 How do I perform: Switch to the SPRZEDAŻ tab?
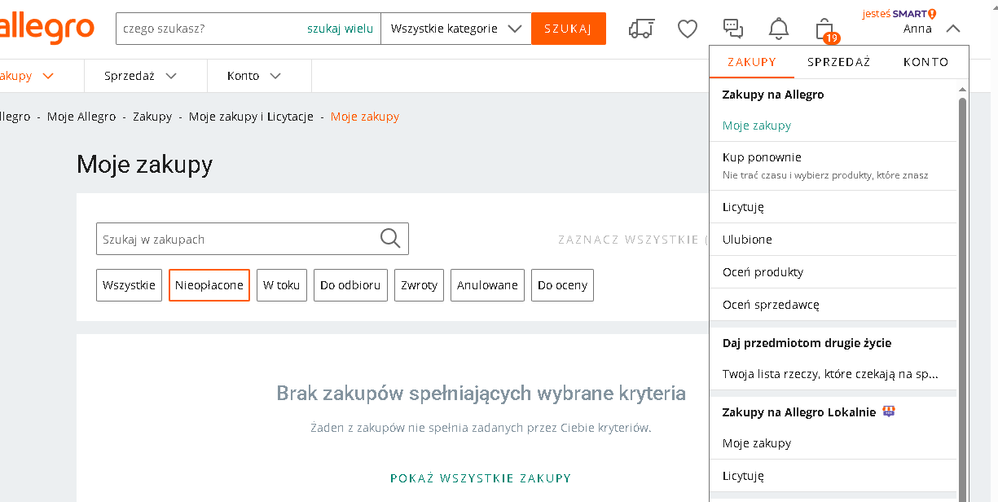click(838, 62)
